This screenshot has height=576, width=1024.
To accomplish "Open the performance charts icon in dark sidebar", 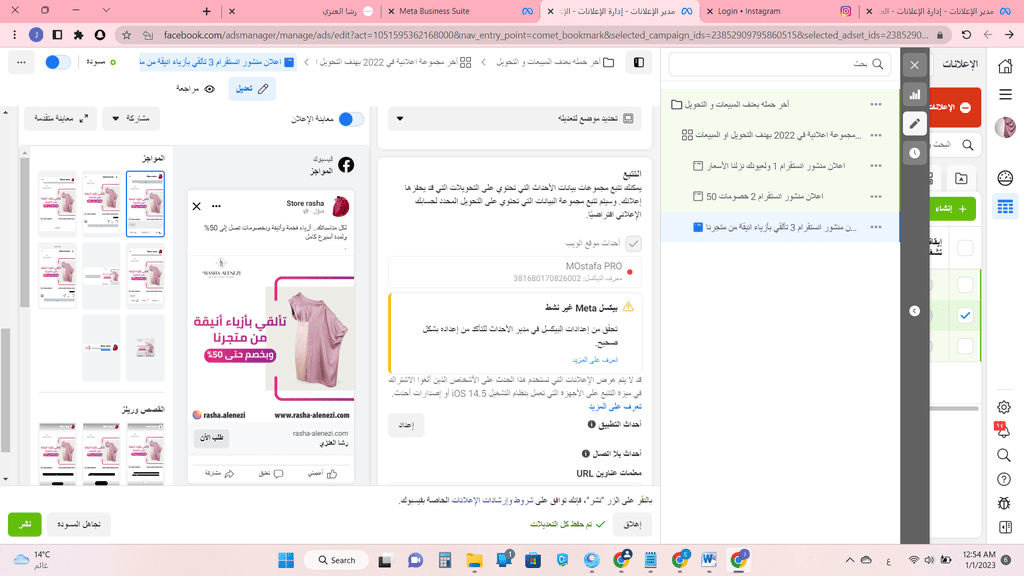I will coord(914,95).
